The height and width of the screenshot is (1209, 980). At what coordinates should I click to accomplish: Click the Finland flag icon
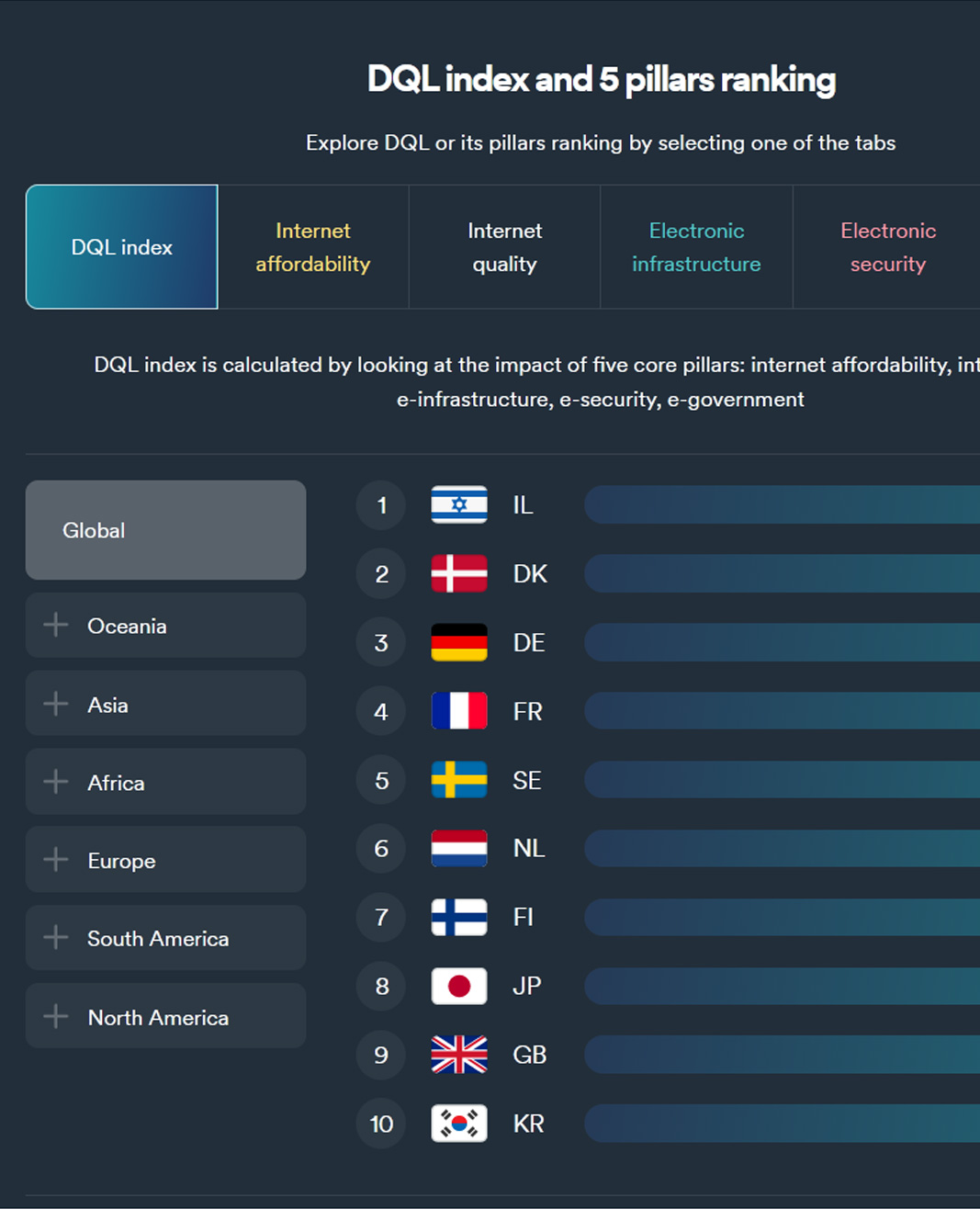point(459,917)
